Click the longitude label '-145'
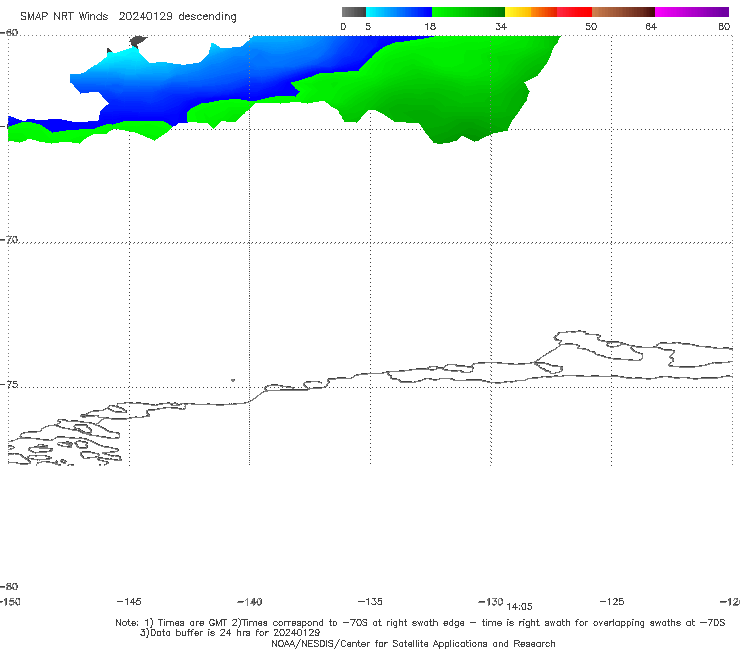 [129, 601]
